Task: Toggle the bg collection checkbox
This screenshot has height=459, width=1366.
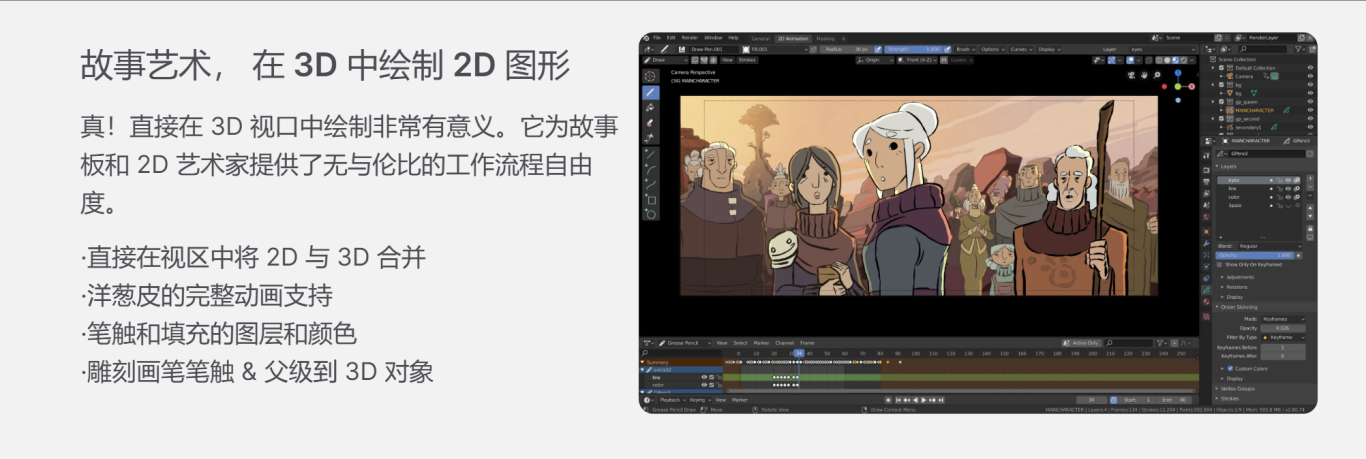Action: click(x=1221, y=85)
